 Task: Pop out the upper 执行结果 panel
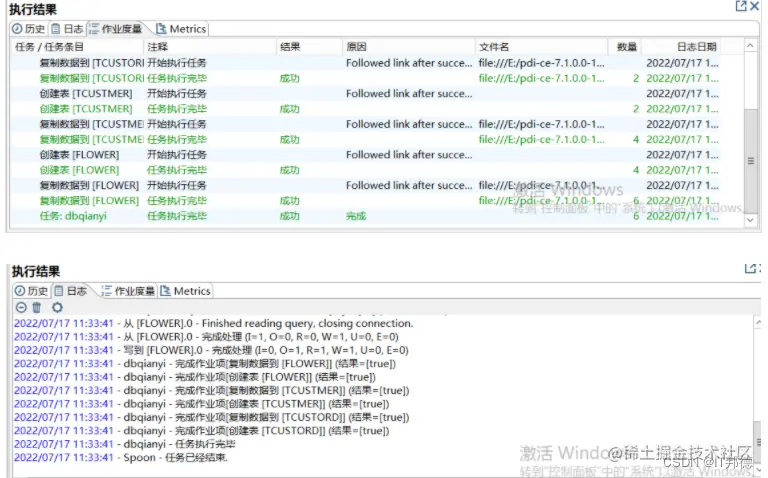(x=741, y=6)
